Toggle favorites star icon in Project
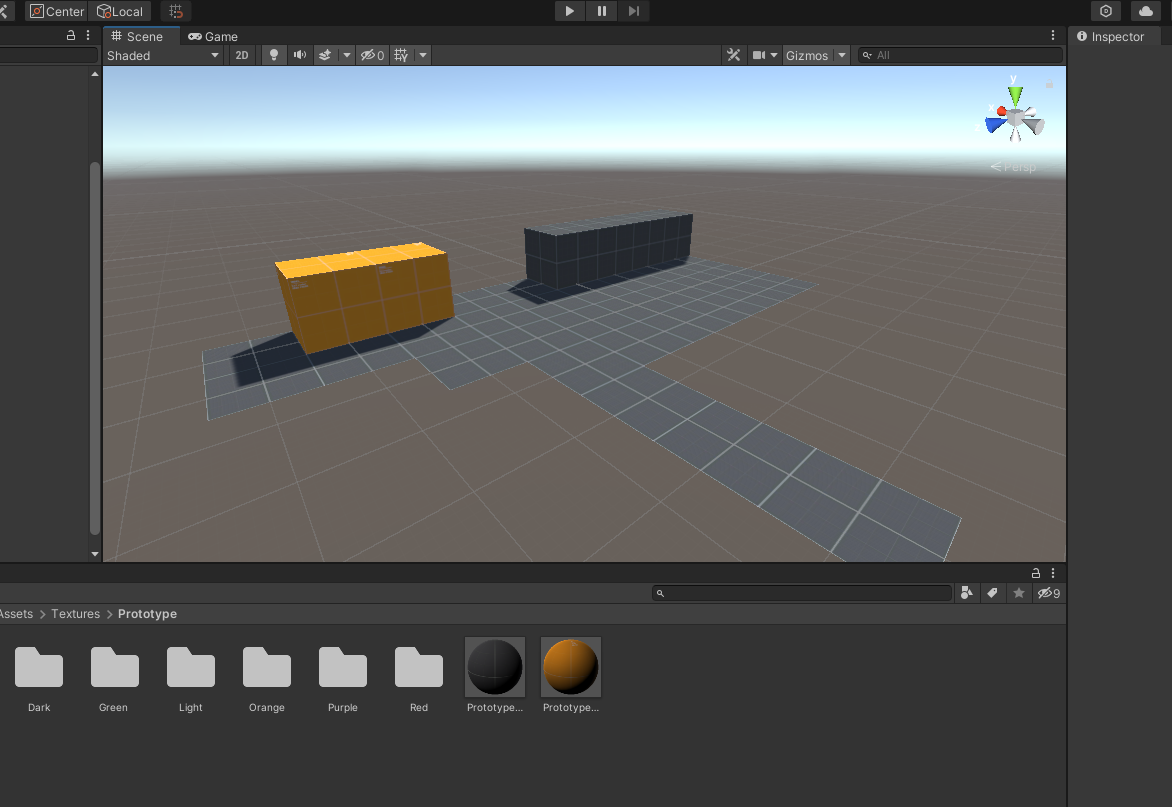 click(1019, 593)
